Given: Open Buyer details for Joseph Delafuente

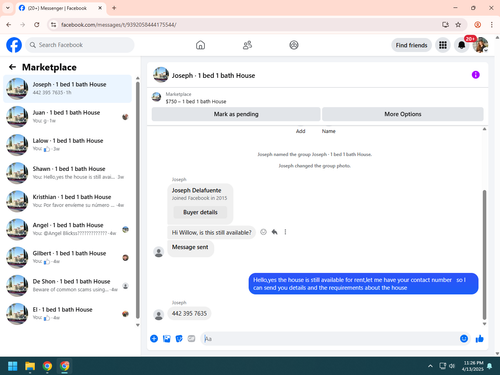Looking at the screenshot, I should [200, 212].
